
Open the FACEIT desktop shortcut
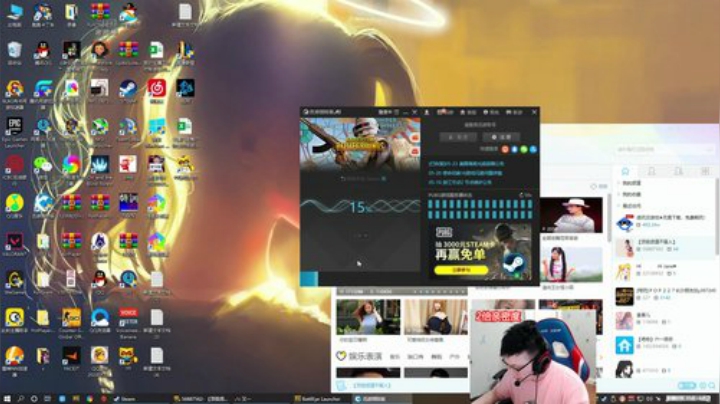(71, 359)
